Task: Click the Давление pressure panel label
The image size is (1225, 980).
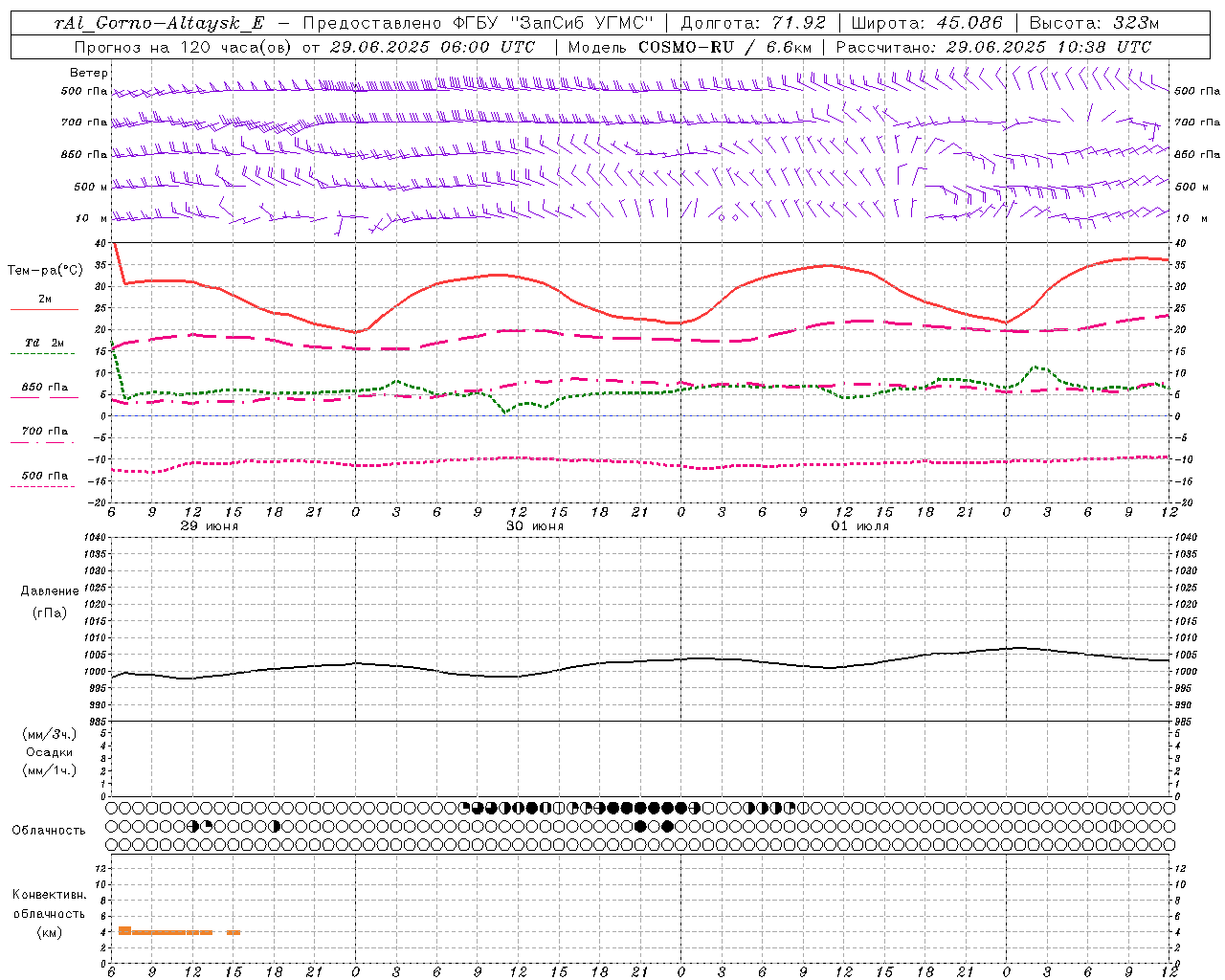Action: (49, 591)
